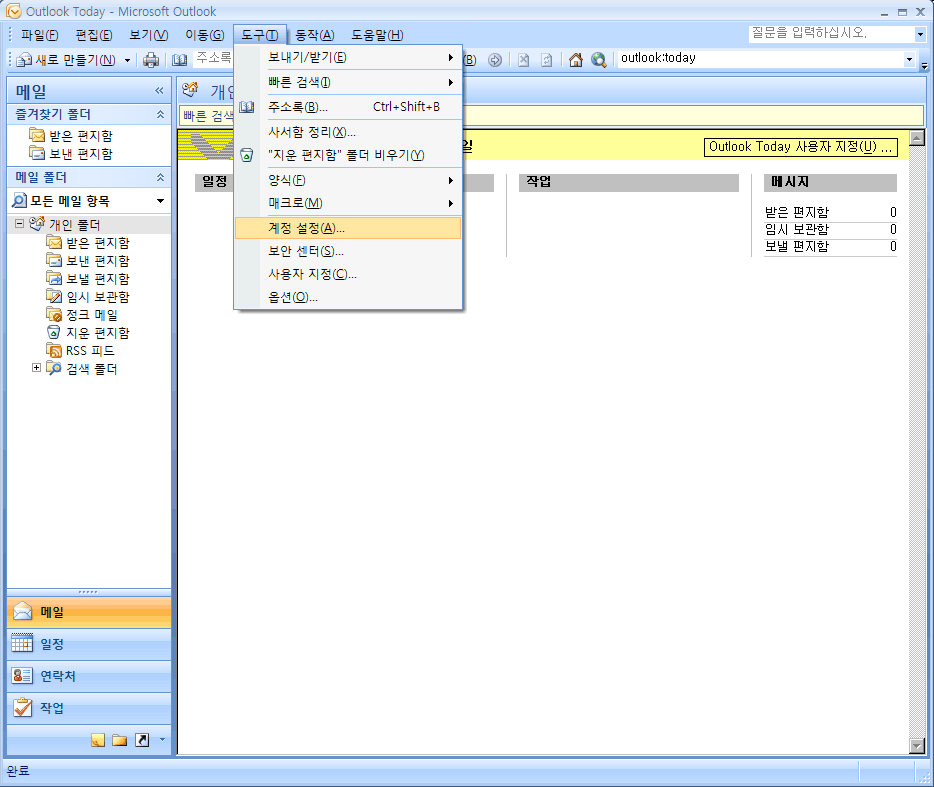
Task: Switch to 작업 navigation button
Action: click(x=89, y=708)
